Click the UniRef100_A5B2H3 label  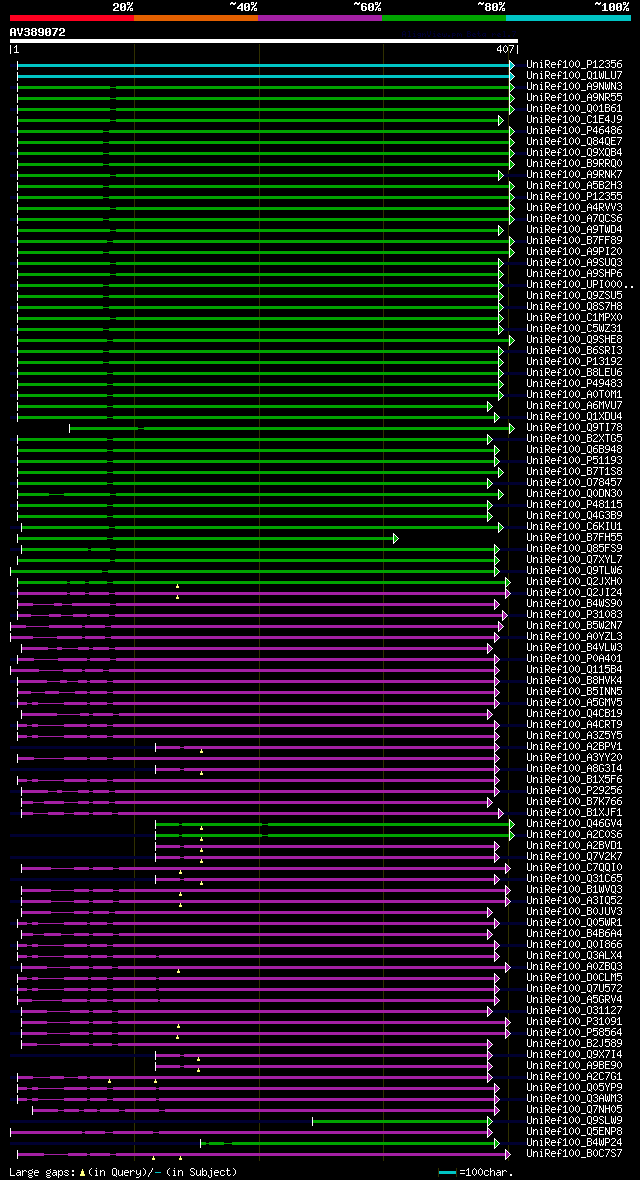(574, 186)
